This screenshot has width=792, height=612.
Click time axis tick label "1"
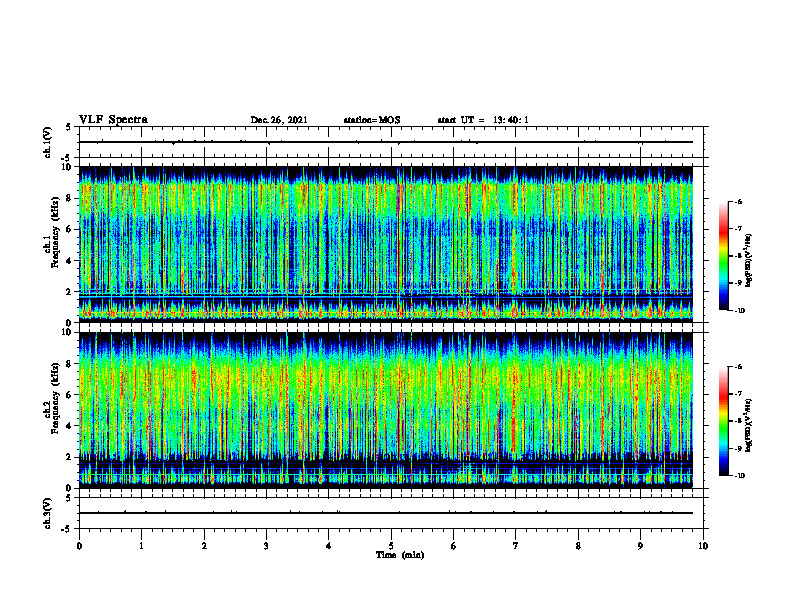click(x=142, y=546)
